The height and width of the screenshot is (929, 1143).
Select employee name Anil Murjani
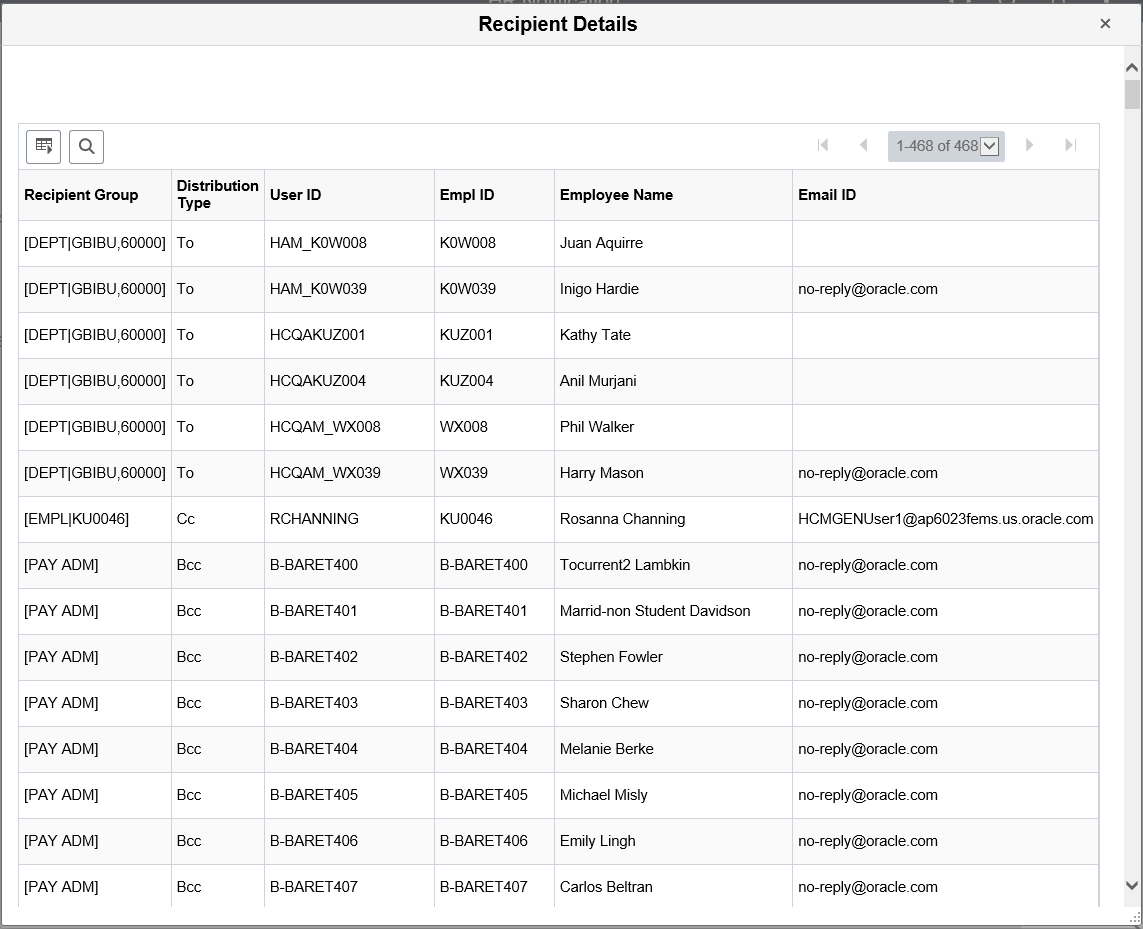pos(598,381)
